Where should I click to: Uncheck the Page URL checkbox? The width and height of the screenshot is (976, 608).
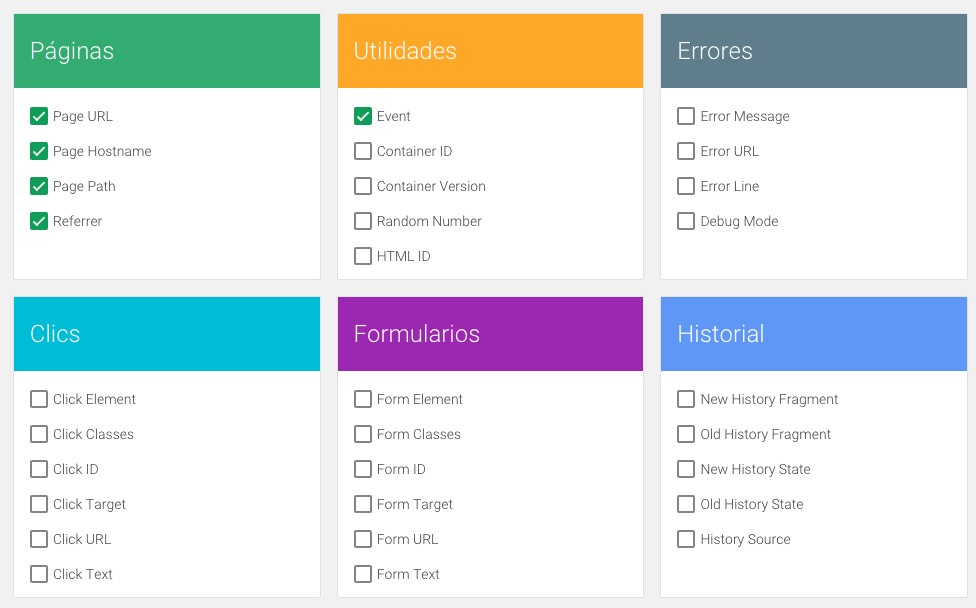[x=39, y=116]
